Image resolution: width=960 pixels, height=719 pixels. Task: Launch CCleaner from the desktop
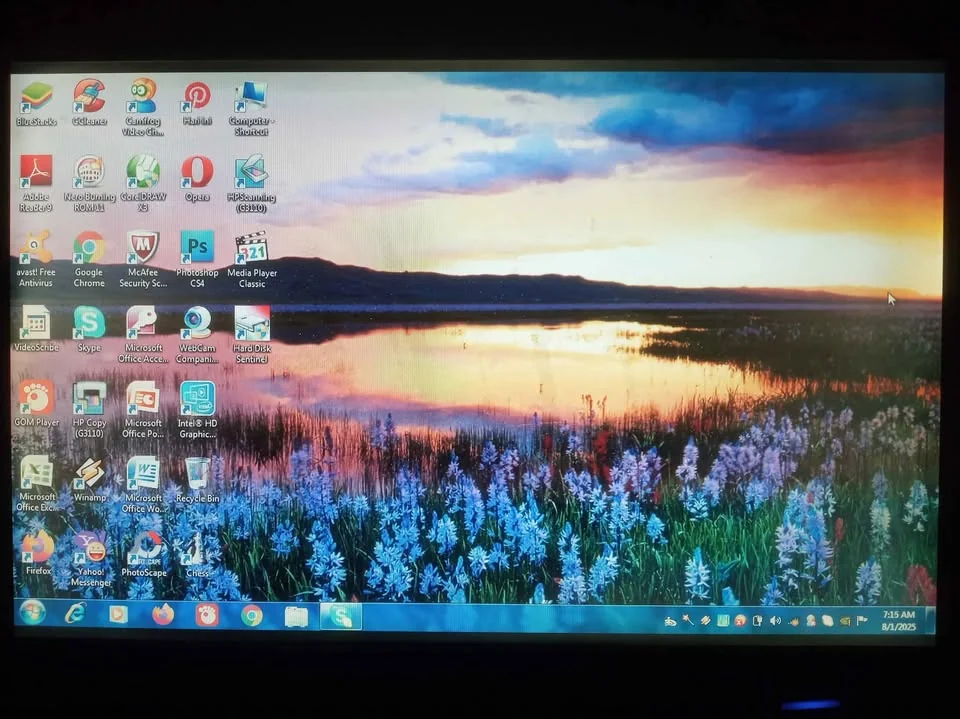[89, 103]
